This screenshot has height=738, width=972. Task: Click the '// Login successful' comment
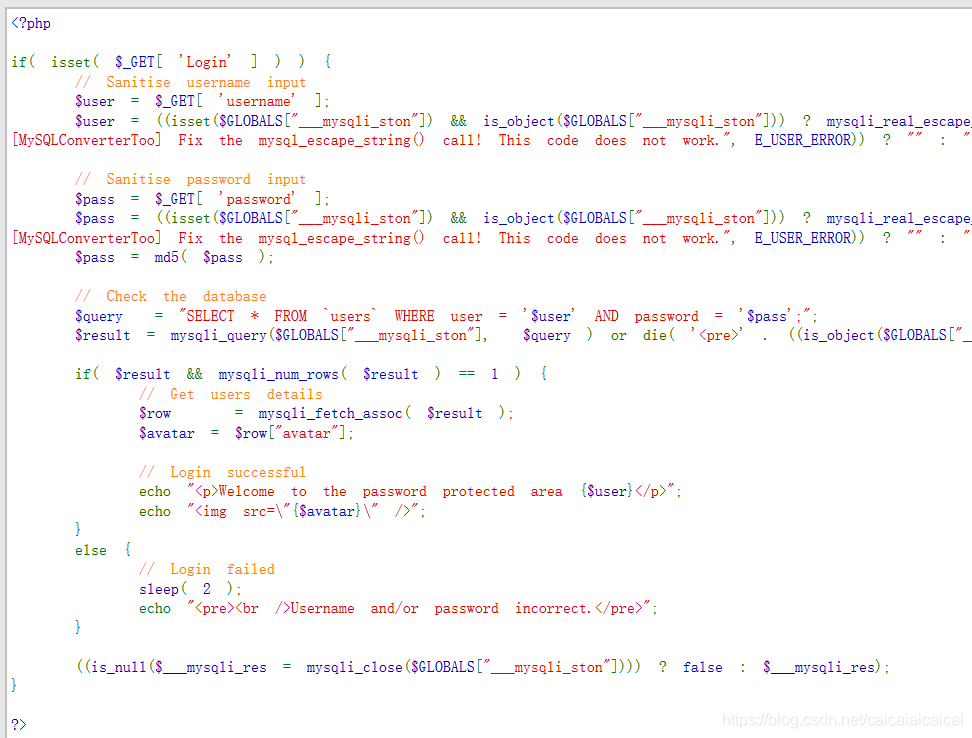point(223,472)
